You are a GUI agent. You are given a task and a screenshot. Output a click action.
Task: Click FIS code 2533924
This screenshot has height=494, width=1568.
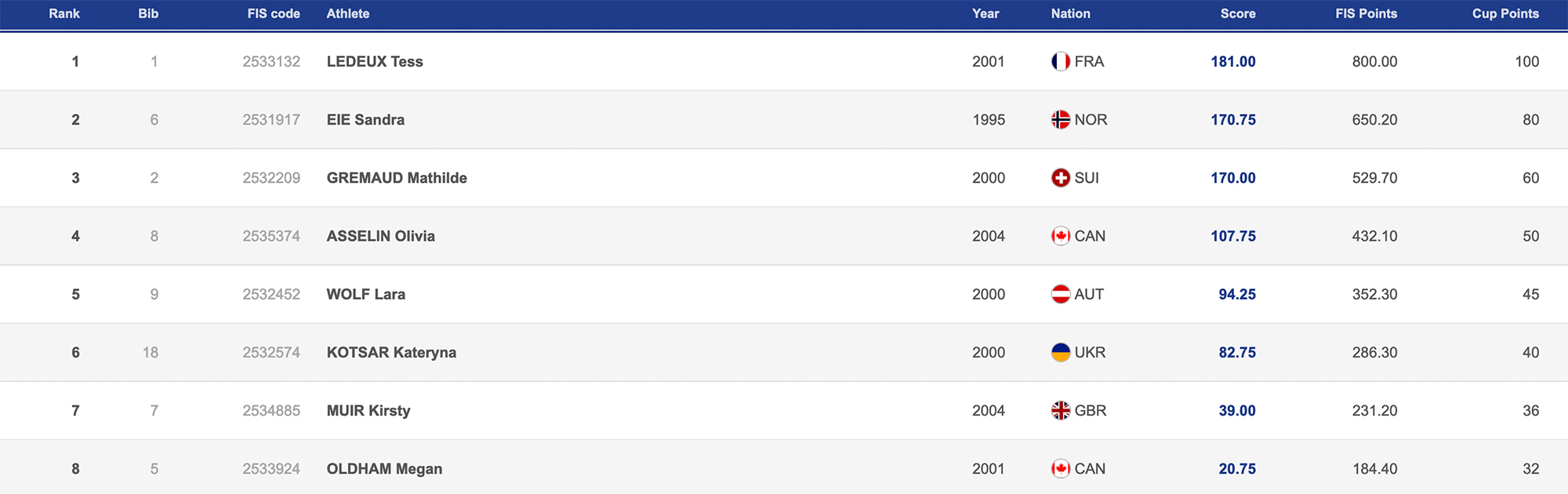click(271, 469)
